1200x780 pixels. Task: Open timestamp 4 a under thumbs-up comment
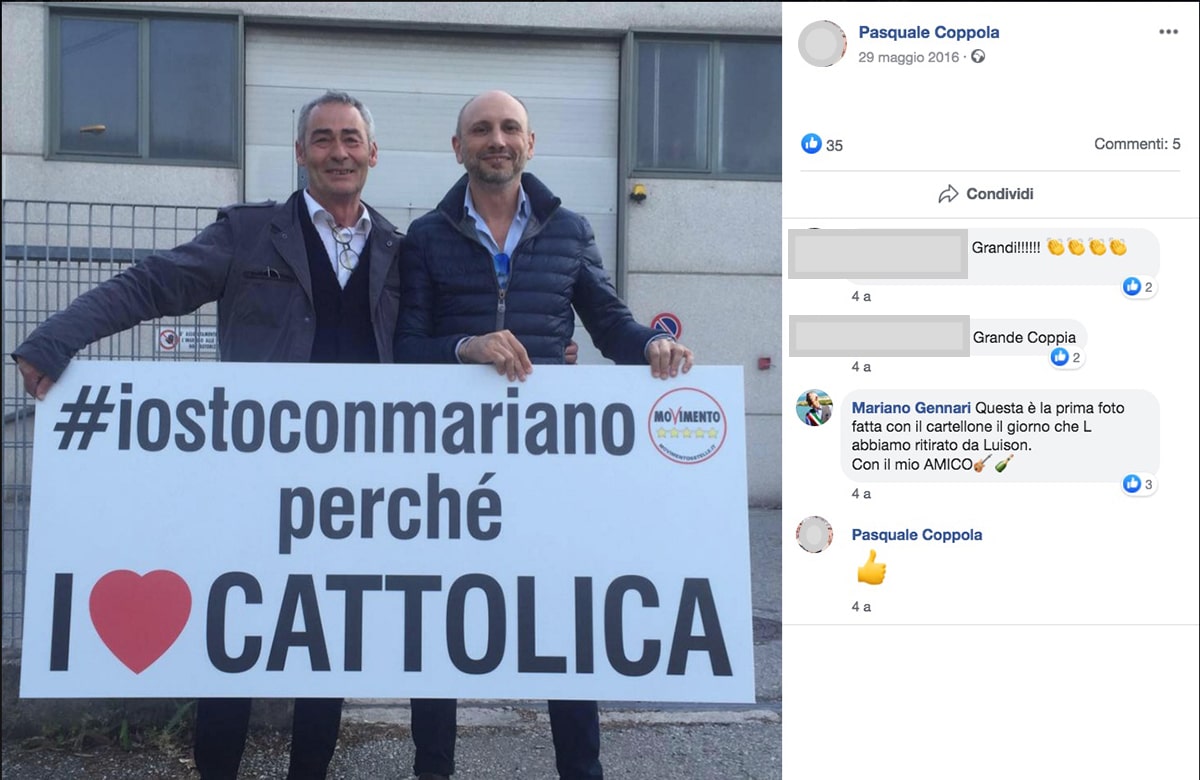coord(861,607)
